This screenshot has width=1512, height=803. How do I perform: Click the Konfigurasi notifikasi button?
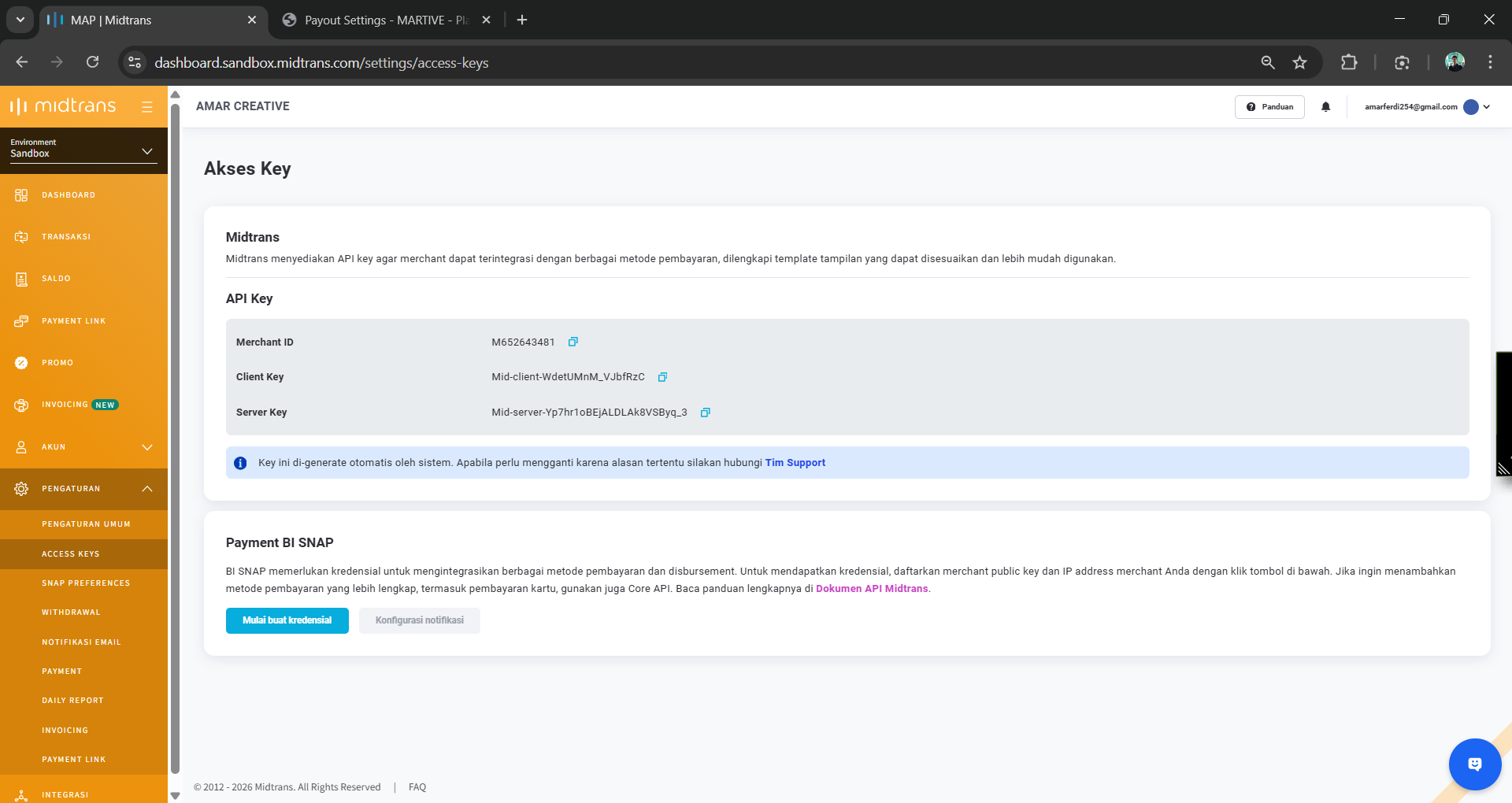420,620
